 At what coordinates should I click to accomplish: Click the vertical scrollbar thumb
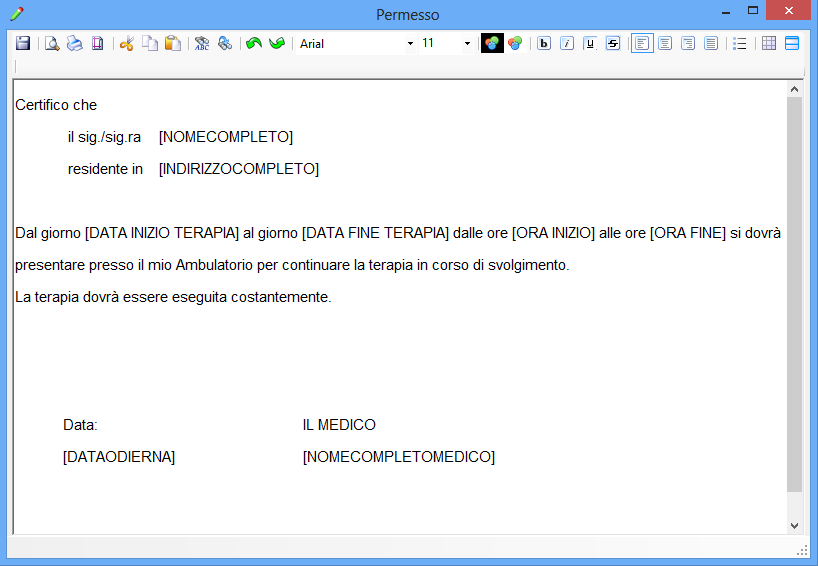795,294
